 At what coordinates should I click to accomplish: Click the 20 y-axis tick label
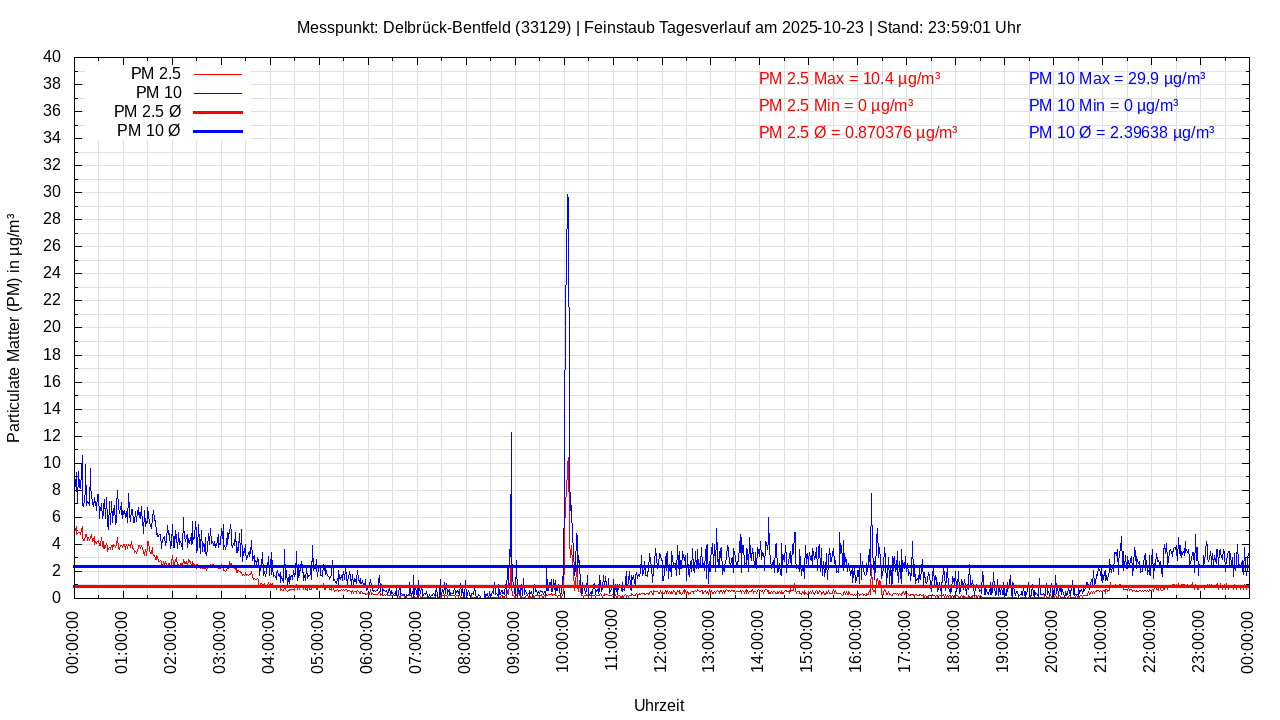[x=52, y=327]
